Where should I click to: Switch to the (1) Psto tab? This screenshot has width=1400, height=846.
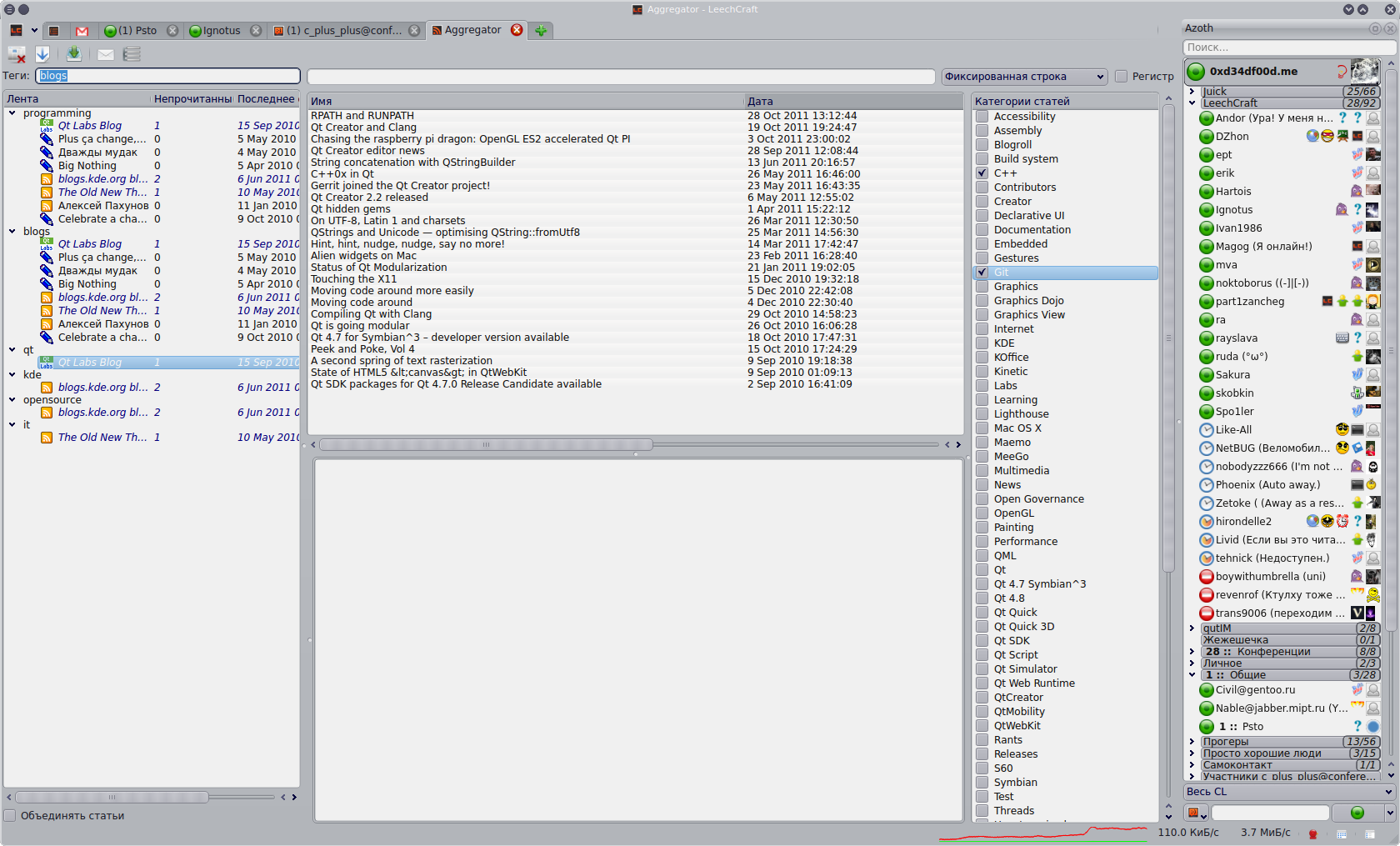[x=139, y=31]
